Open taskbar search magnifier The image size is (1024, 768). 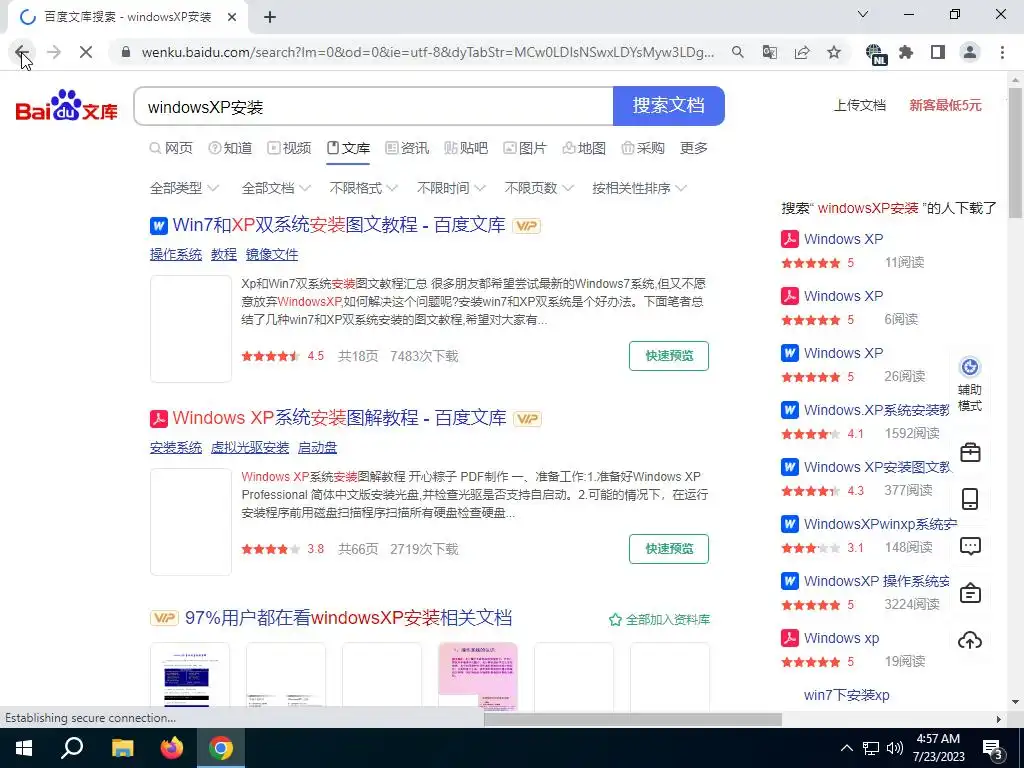[x=72, y=748]
